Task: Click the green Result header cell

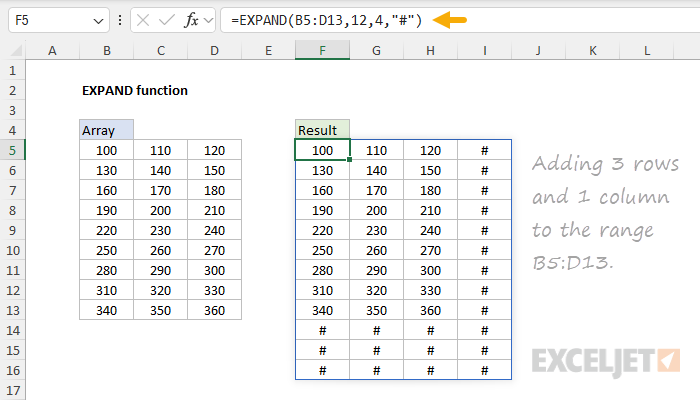Action: (x=322, y=130)
